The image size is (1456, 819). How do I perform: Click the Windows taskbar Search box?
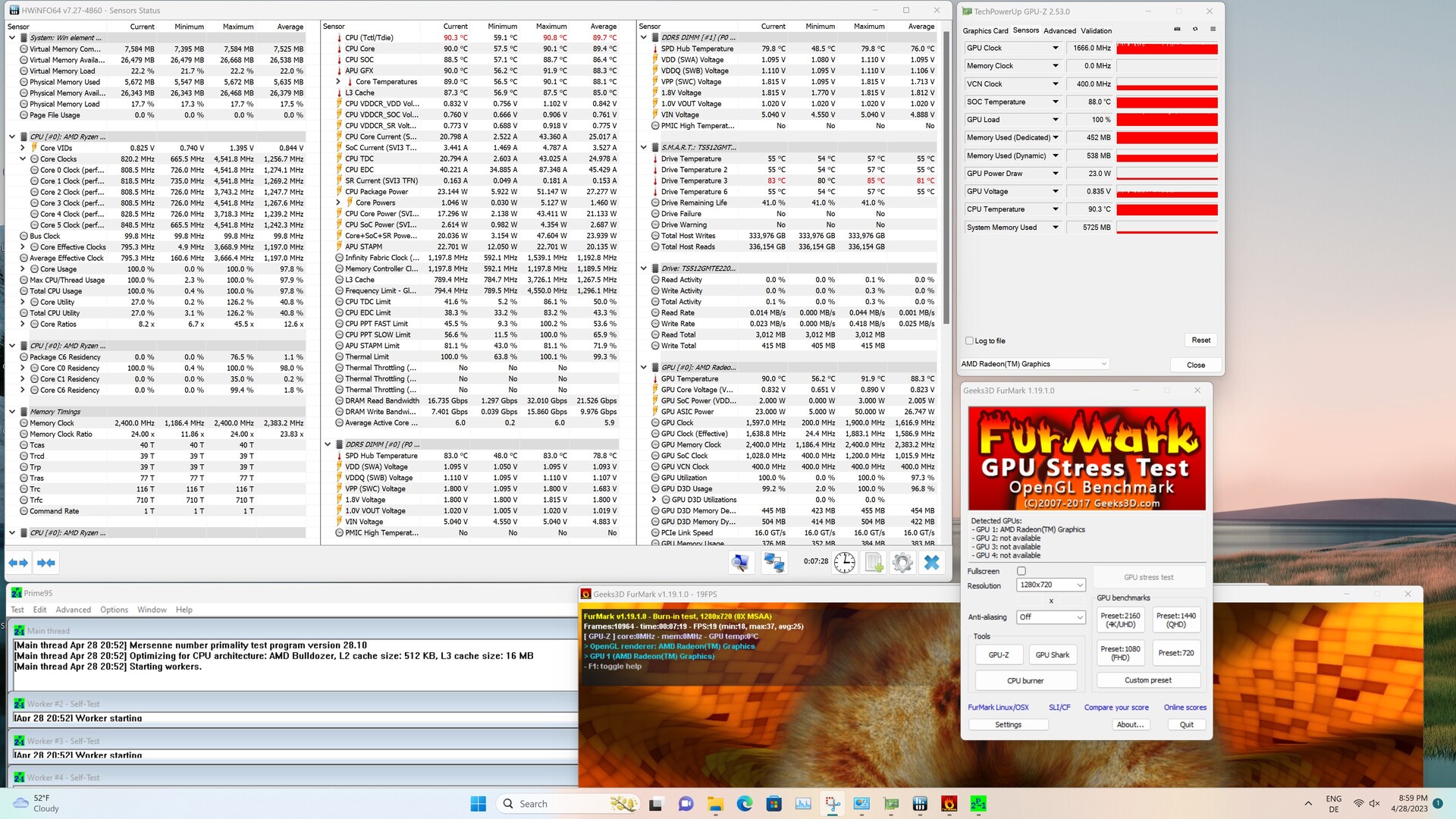569,804
